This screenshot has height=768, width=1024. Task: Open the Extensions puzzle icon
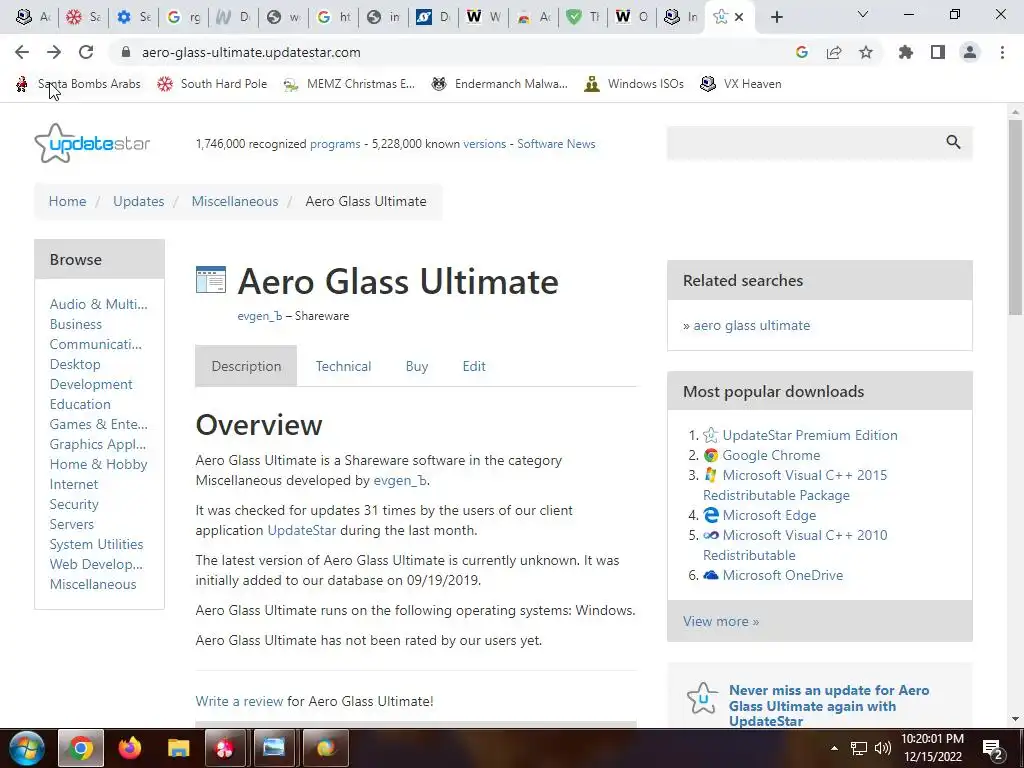(906, 52)
